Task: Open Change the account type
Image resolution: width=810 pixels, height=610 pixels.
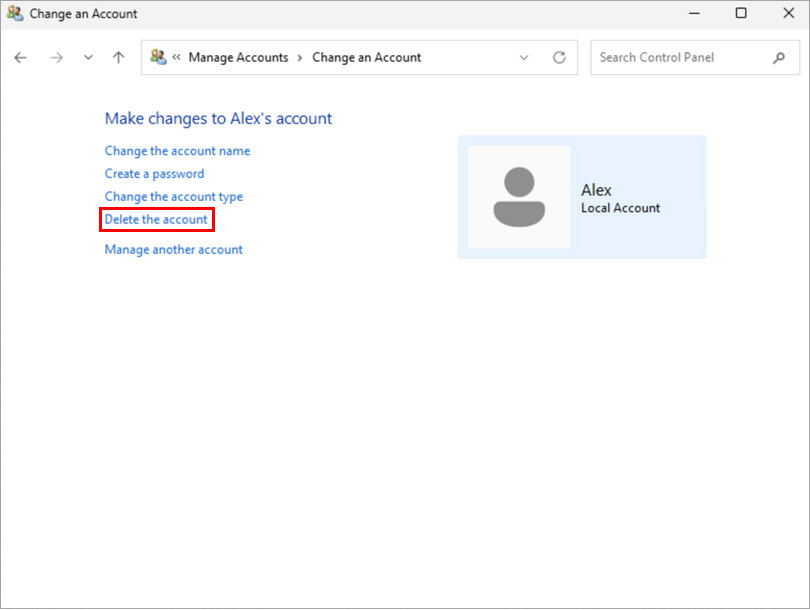Action: pos(174,197)
